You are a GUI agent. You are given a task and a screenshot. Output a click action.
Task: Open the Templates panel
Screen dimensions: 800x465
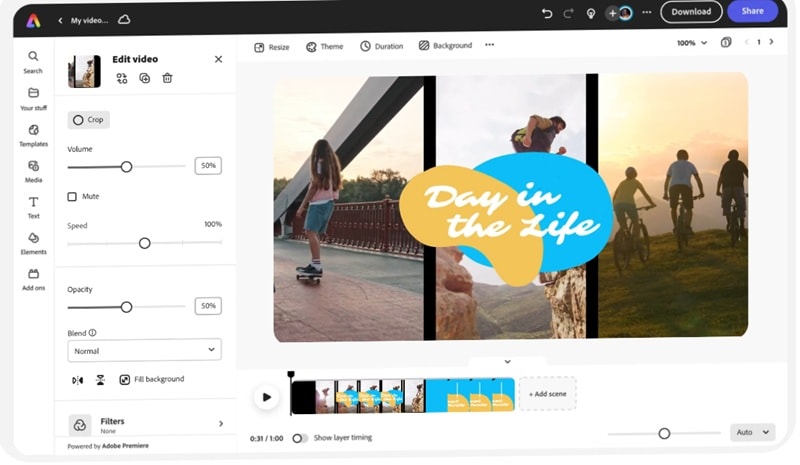33,135
